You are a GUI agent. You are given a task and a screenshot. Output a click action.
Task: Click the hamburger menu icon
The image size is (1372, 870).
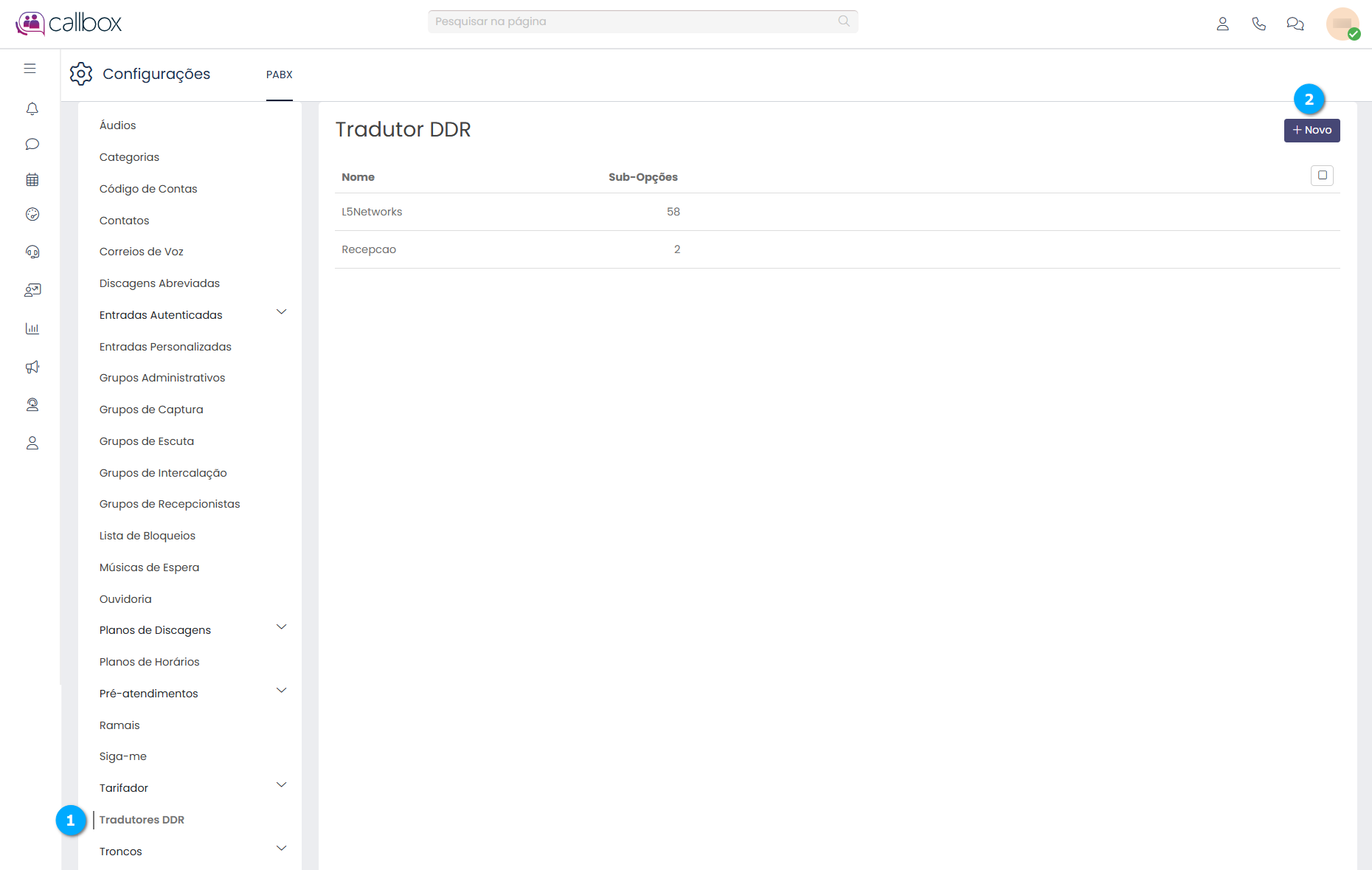coord(30,69)
